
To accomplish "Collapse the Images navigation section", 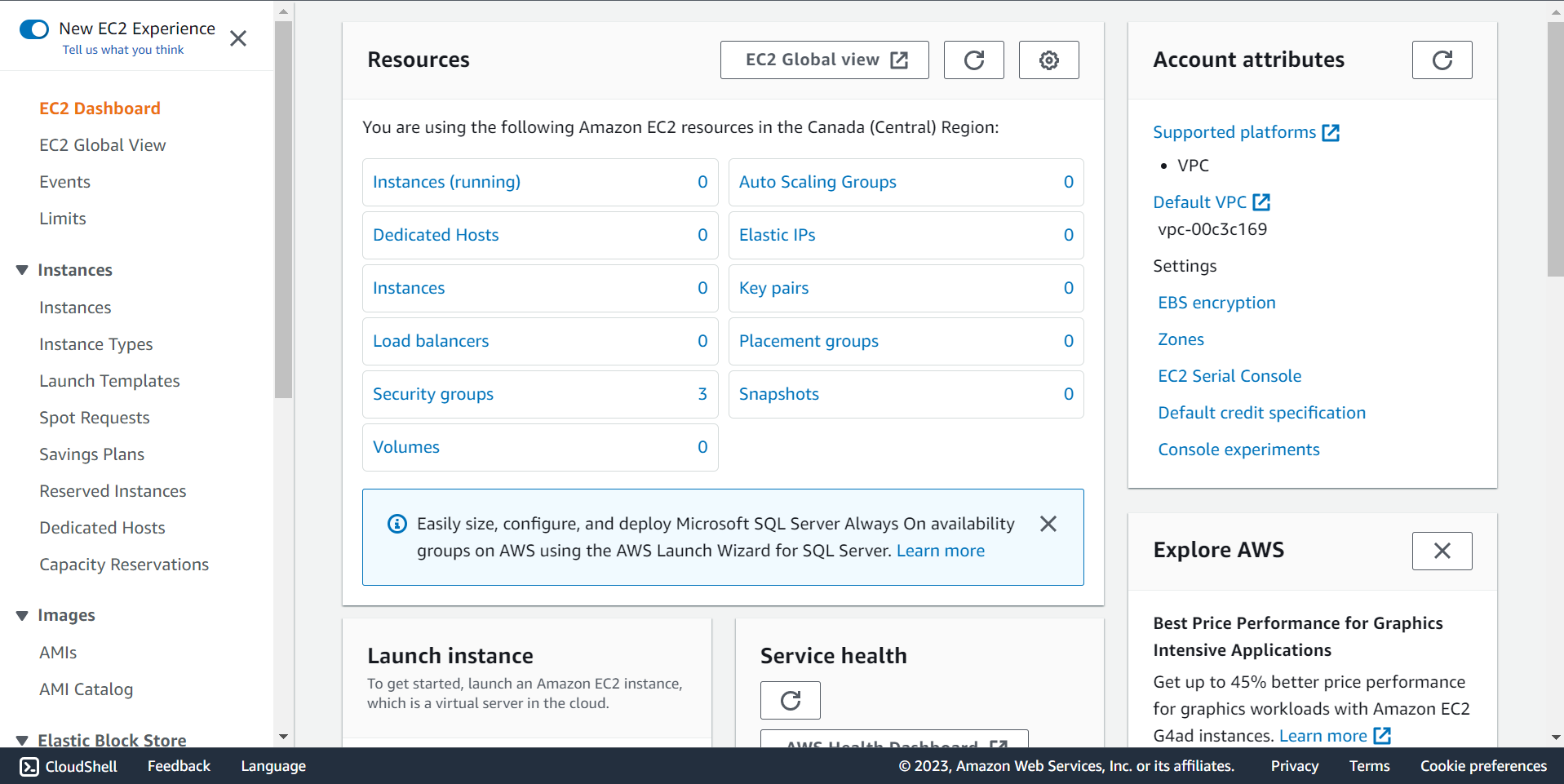I will (x=22, y=615).
